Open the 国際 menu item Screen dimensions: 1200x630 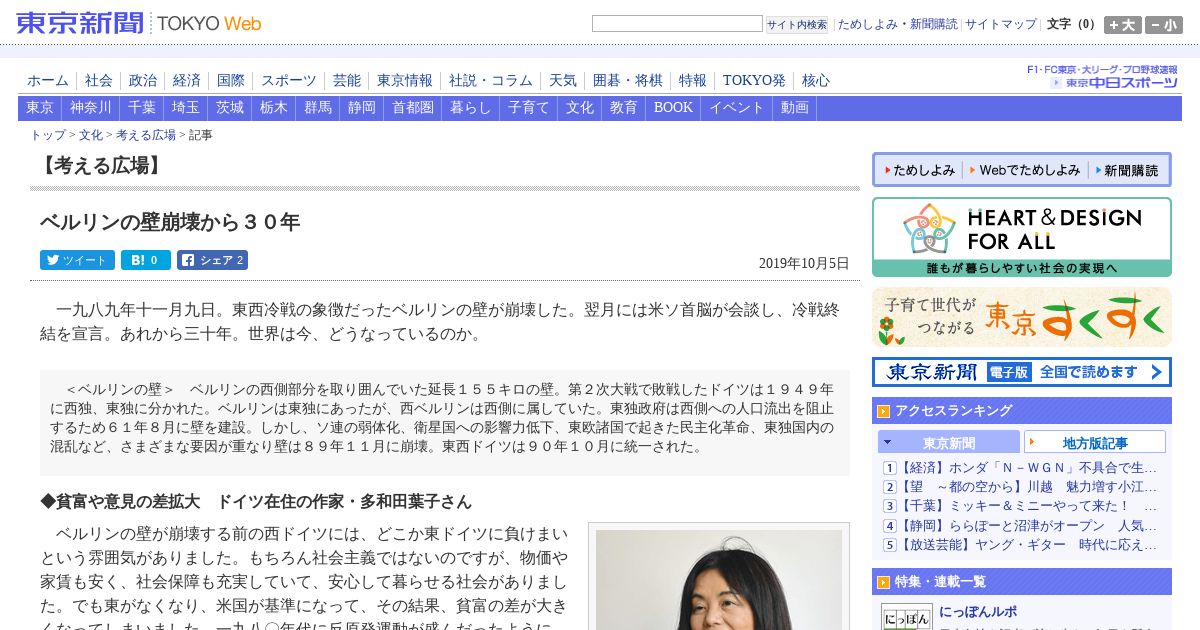[x=231, y=80]
